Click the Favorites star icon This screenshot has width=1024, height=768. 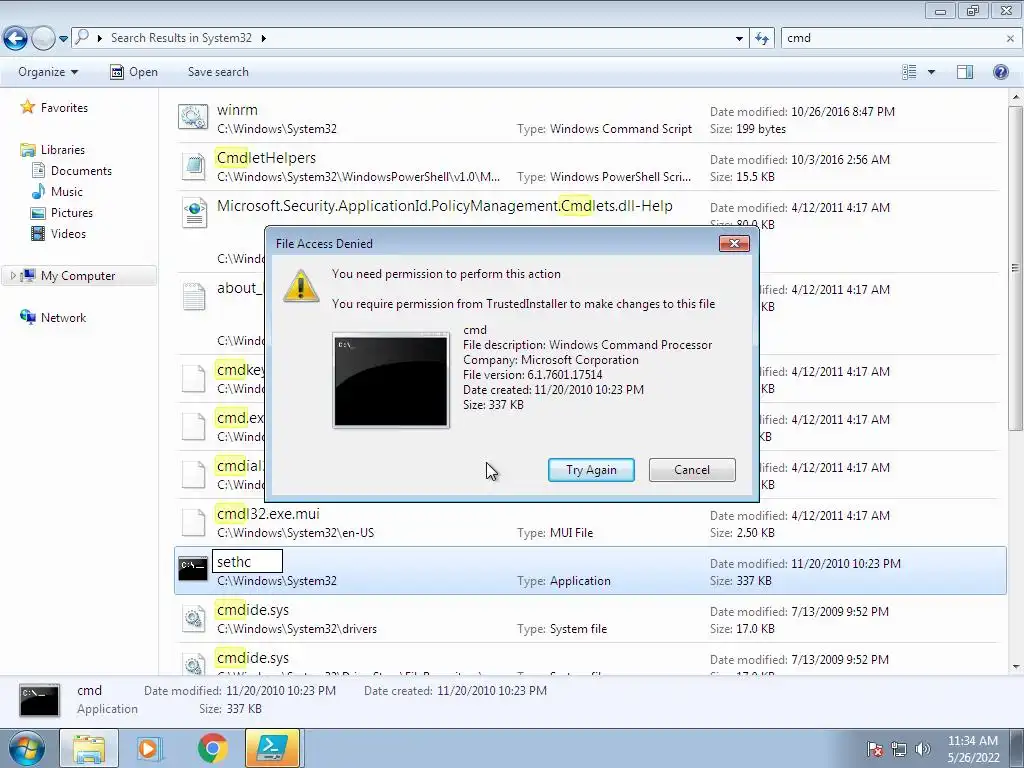point(27,107)
